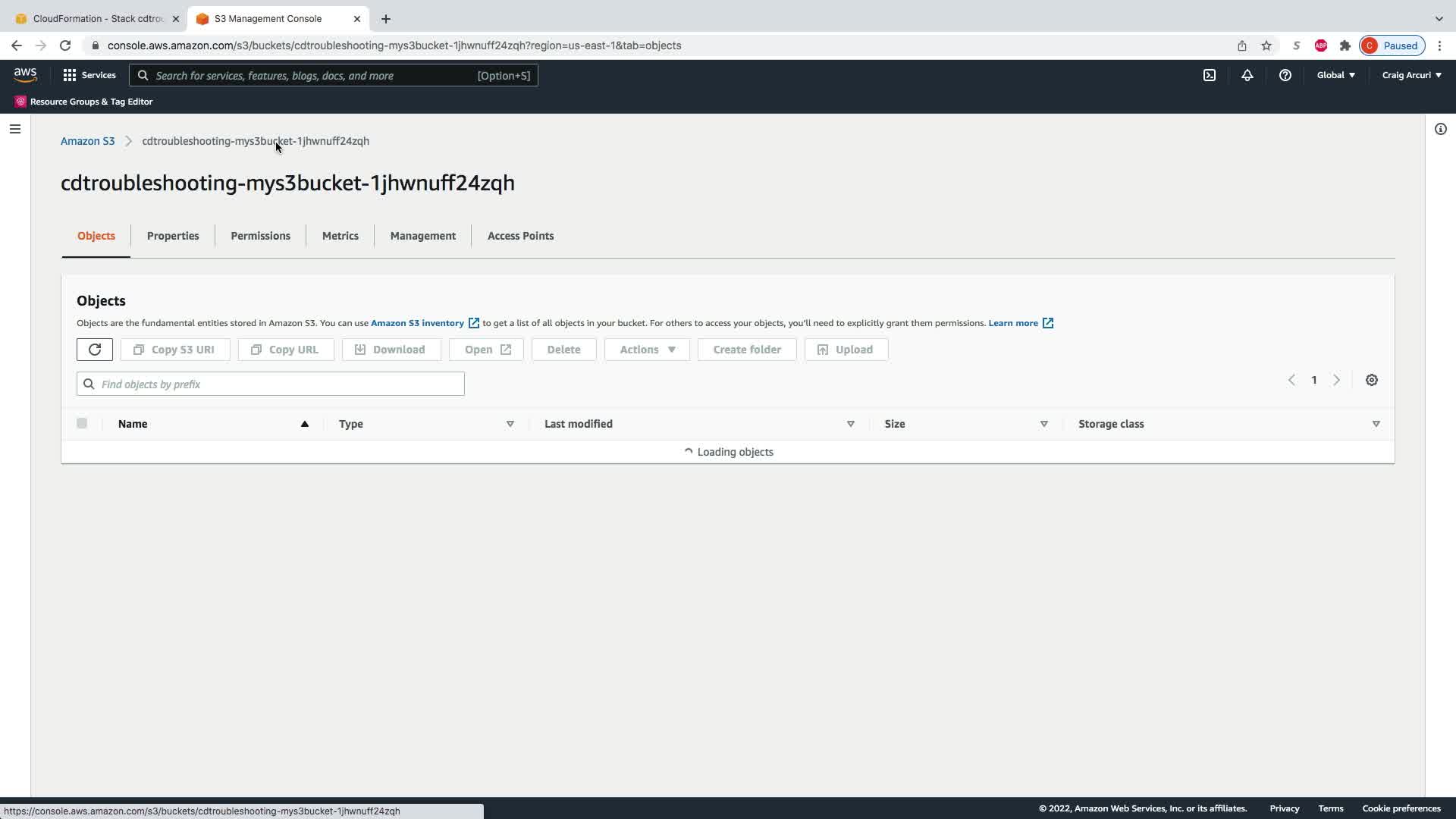Viewport: 1456px width, 819px height.
Task: Sort by the Name column arrow
Action: tap(304, 424)
